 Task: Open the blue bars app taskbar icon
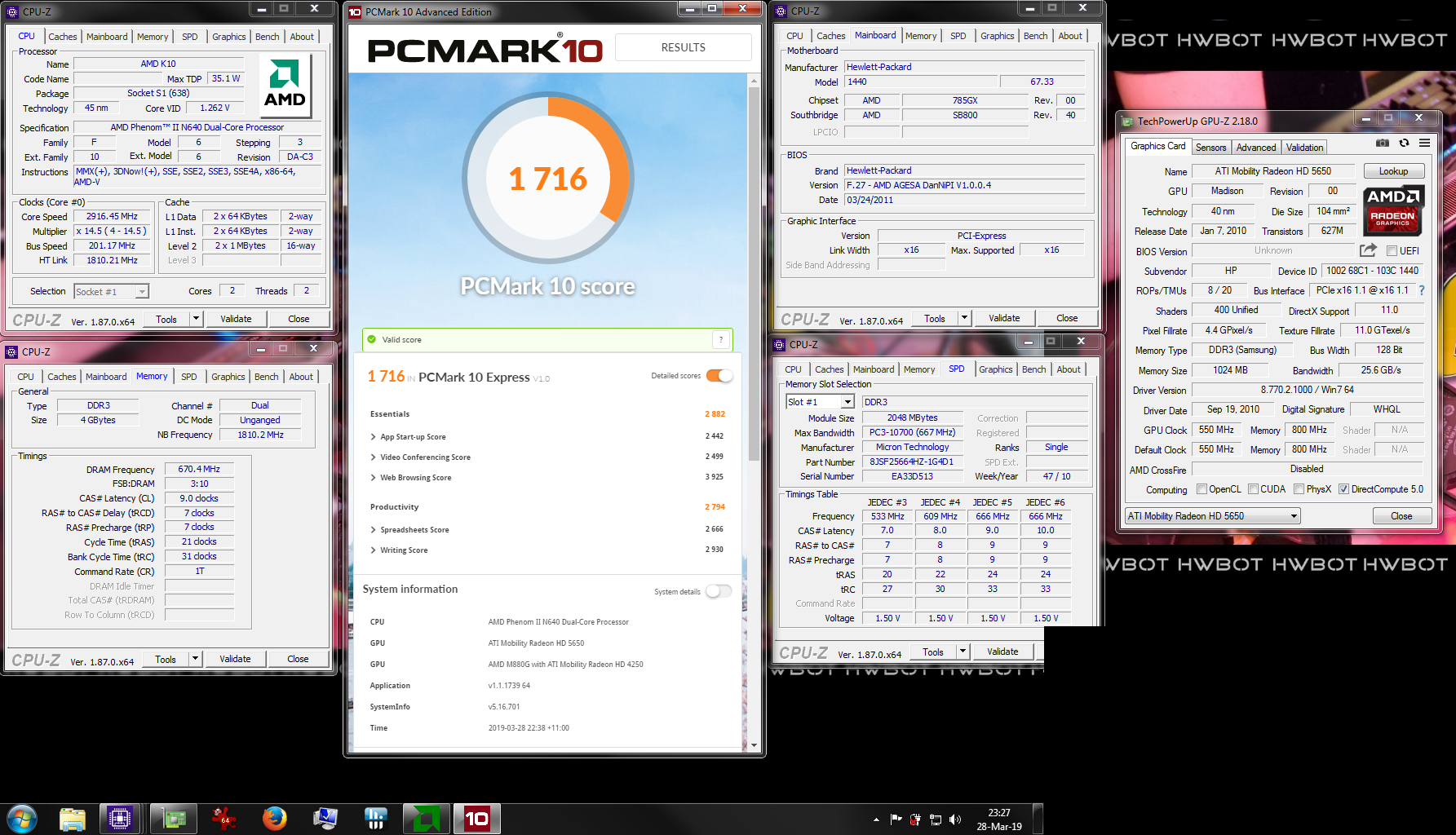[x=376, y=819]
